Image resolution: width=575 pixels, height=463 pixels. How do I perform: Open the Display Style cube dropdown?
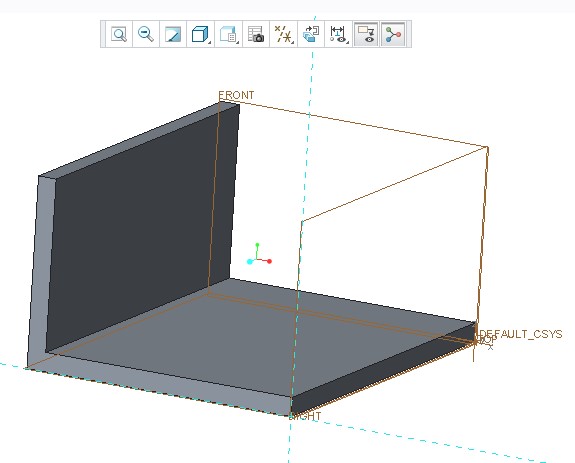(201, 34)
